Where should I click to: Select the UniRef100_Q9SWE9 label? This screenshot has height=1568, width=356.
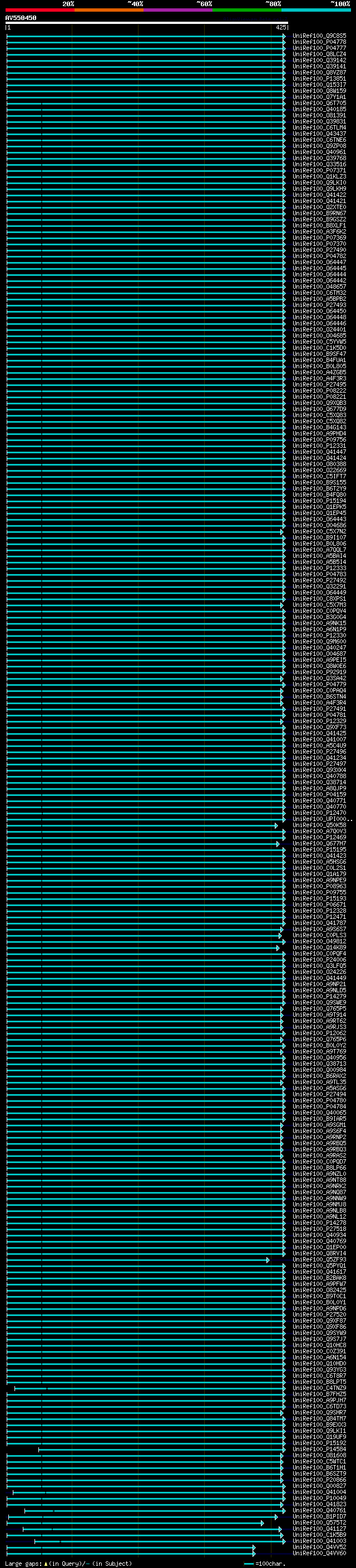click(x=319, y=1002)
